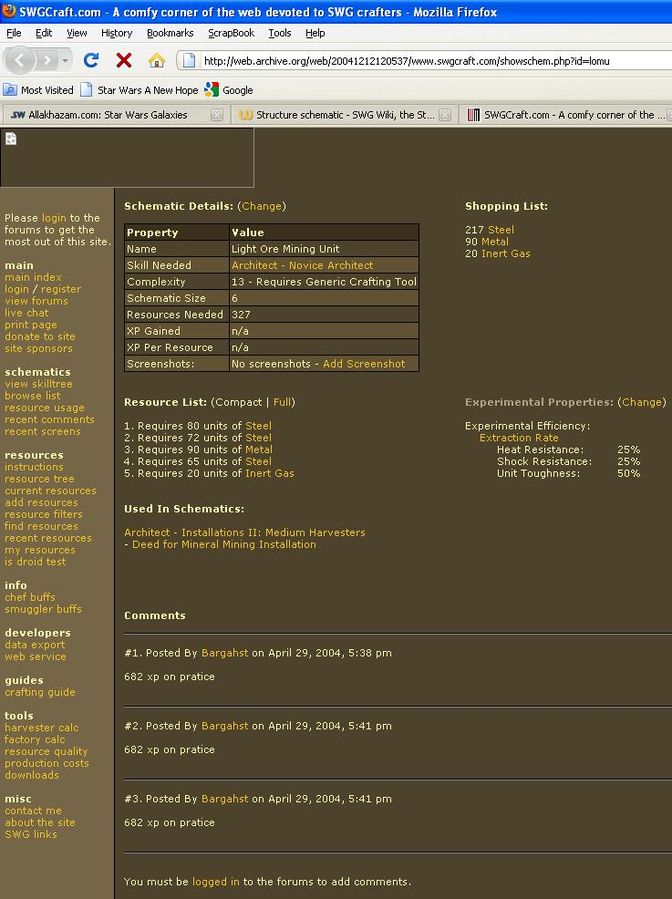The image size is (672, 899).
Task: Click the broken image icon in page header
Action: [11, 139]
